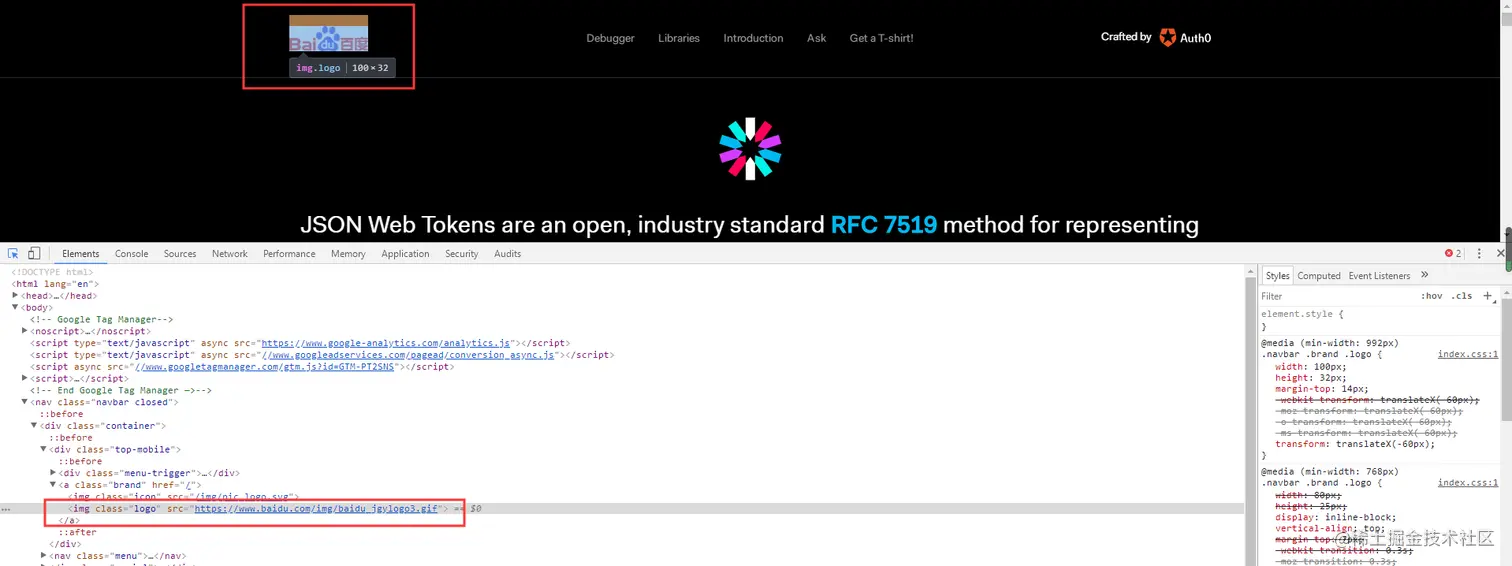This screenshot has width=1512, height=566.
Task: Expand the noscript node
Action: (x=25, y=331)
